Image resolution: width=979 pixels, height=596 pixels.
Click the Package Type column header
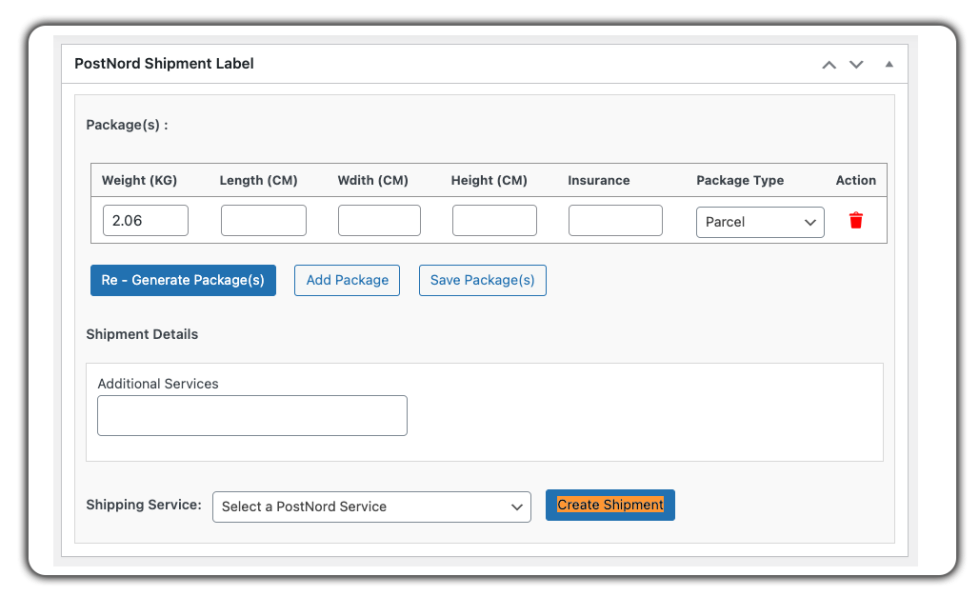click(740, 180)
